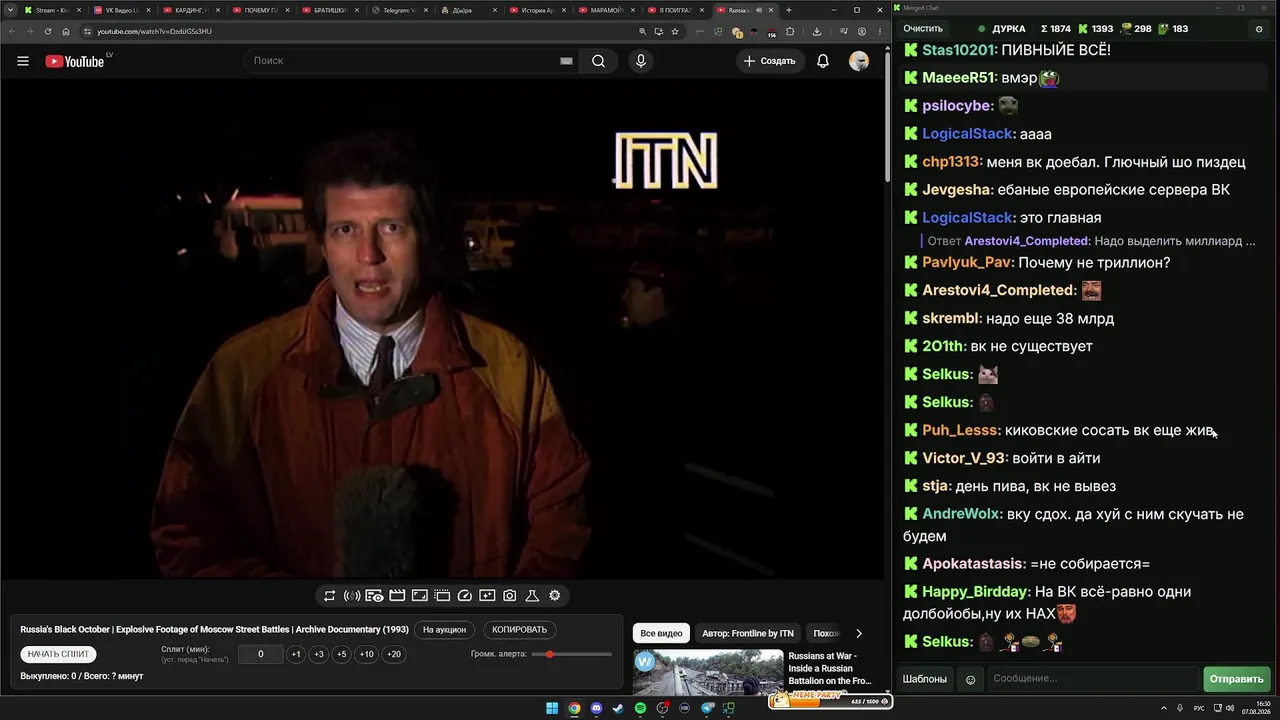Open the on-screen keyboard in search box

point(566,61)
